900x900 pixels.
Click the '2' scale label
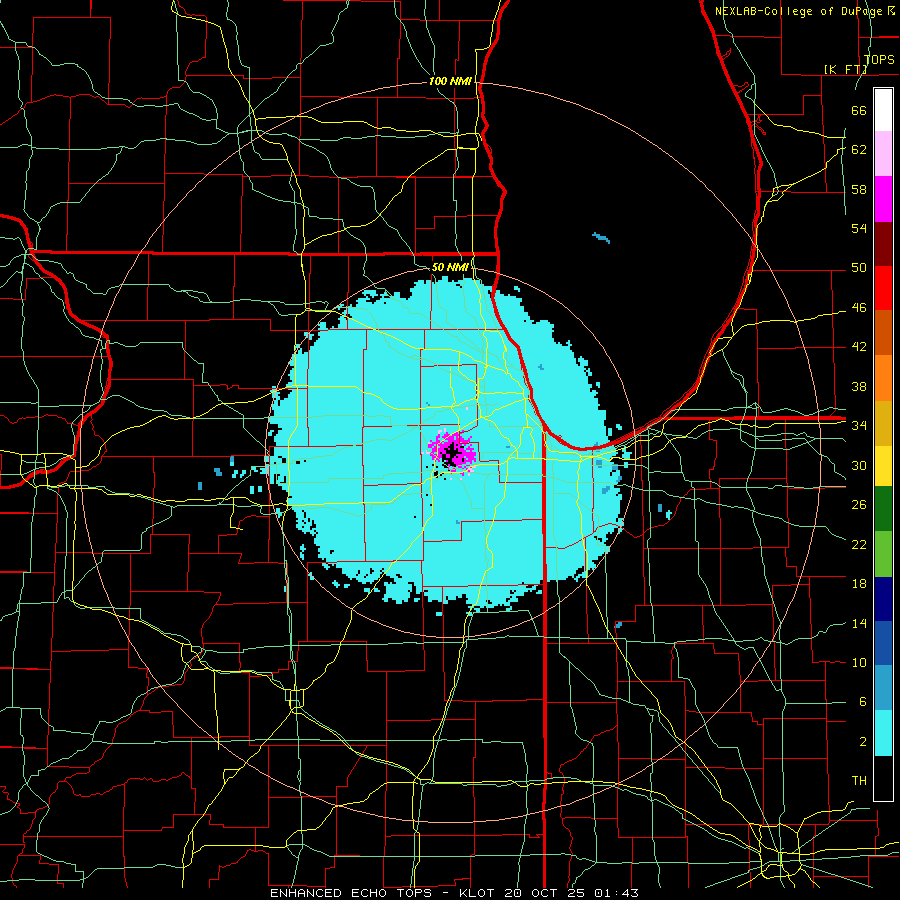[862, 742]
